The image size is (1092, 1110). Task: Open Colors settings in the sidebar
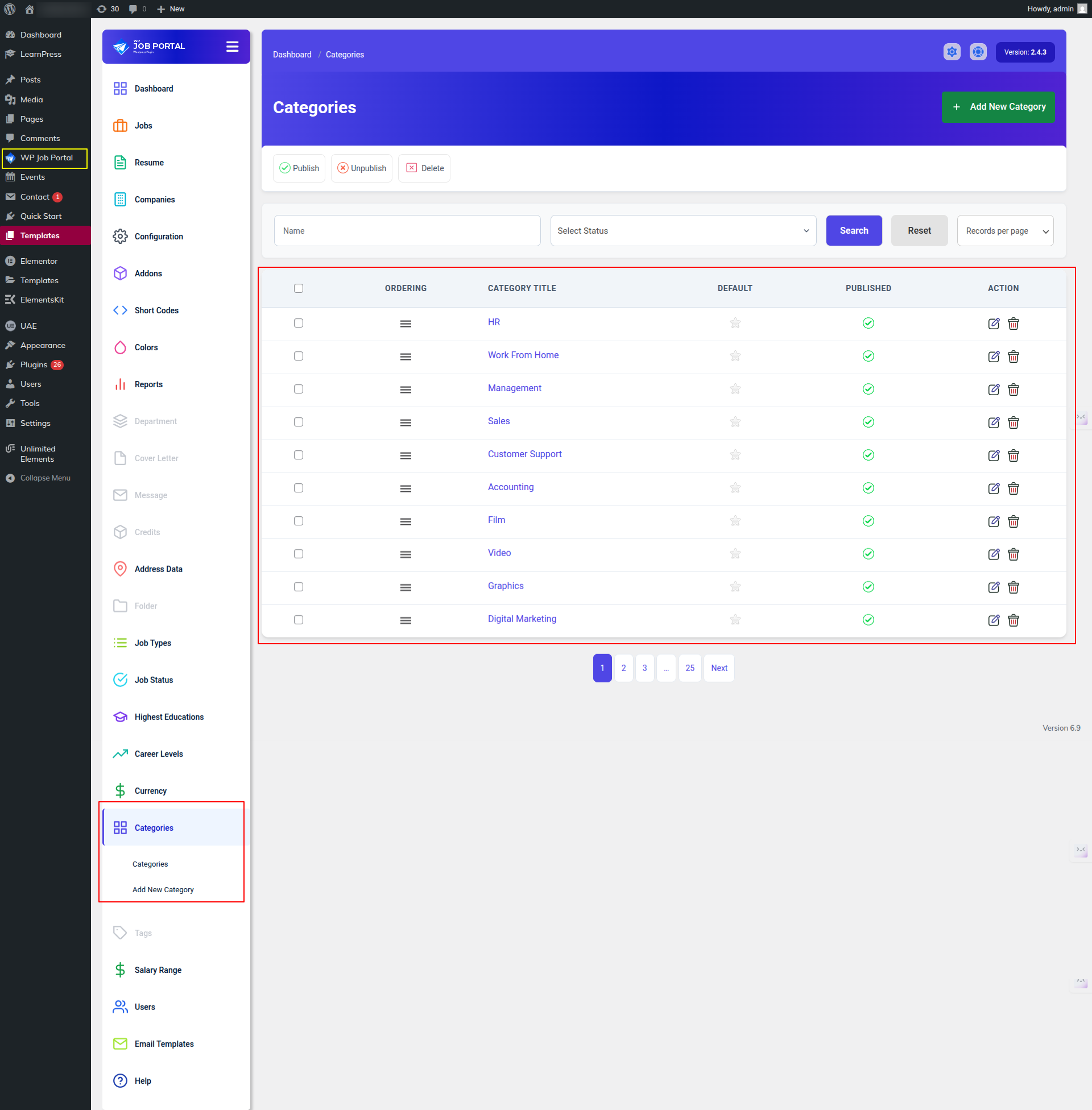[x=146, y=347]
